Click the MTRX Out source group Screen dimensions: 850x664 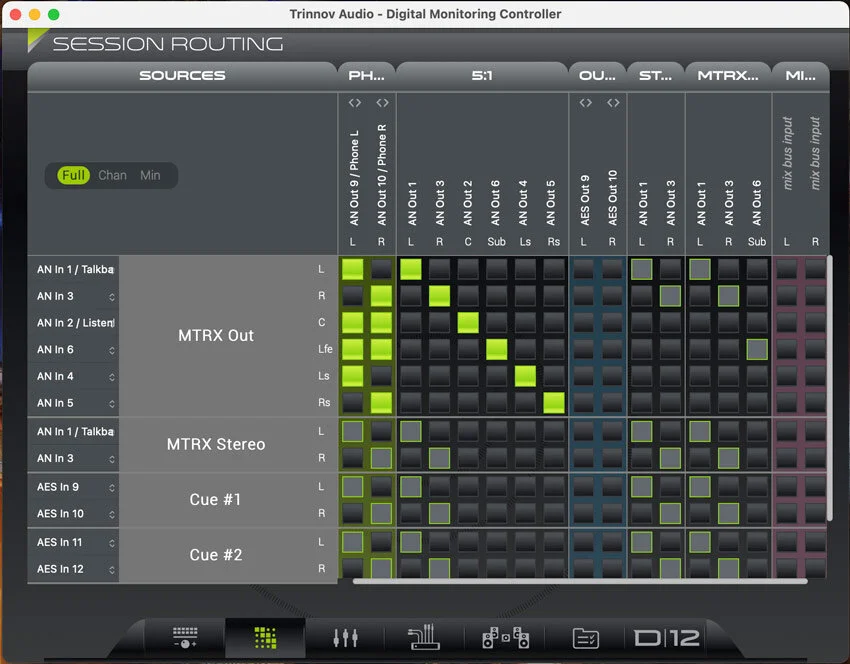click(216, 336)
